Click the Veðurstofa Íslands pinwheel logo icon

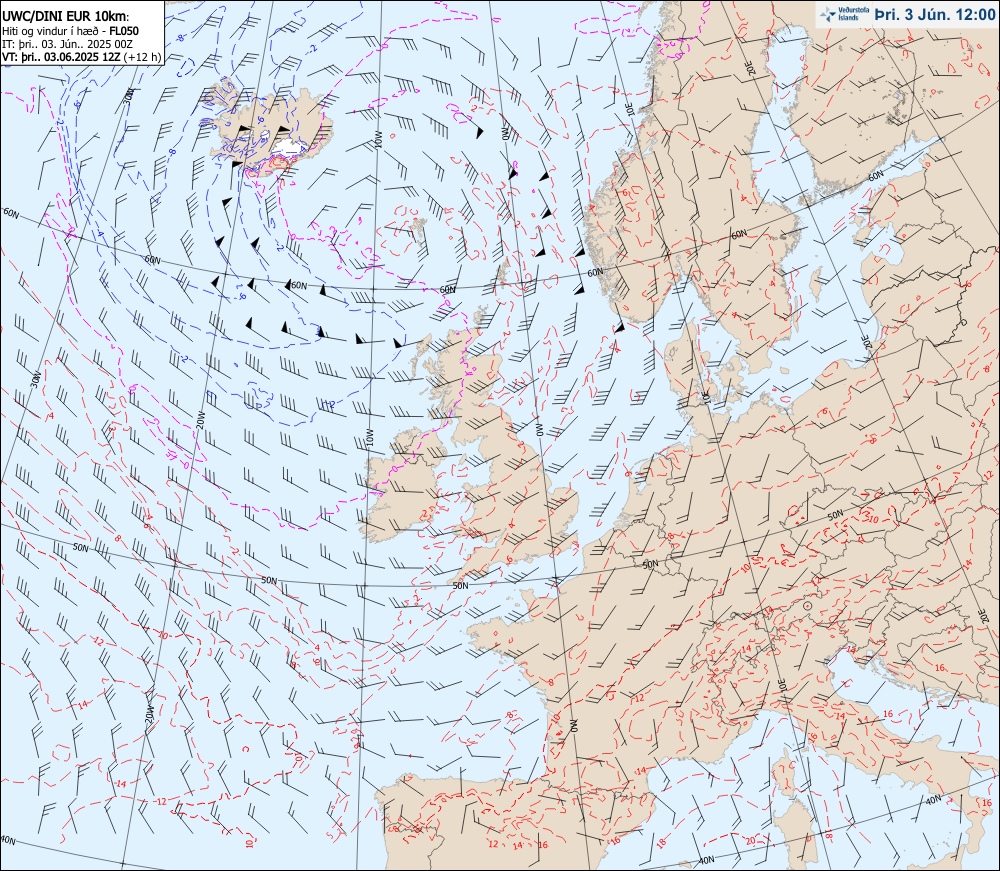[828, 15]
